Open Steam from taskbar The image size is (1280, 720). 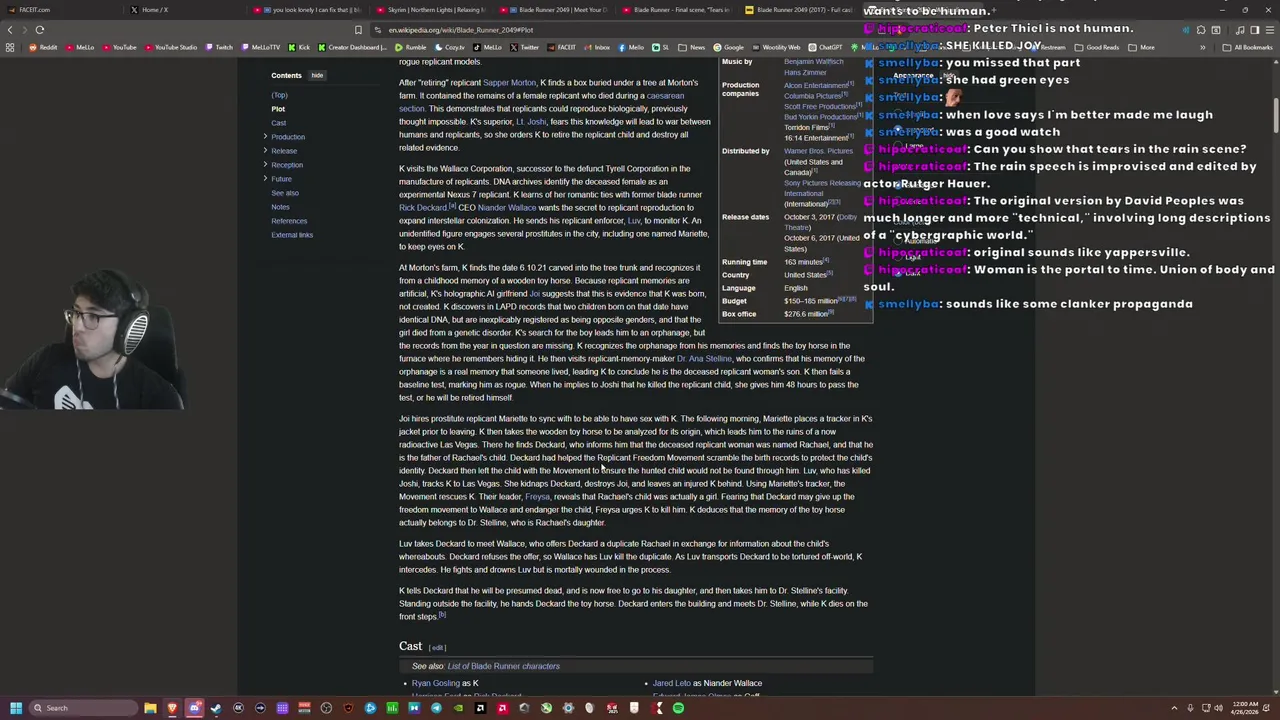[x=216, y=708]
